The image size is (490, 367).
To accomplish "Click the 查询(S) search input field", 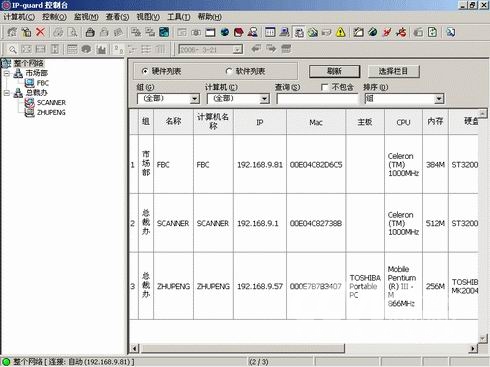I will 317,99.
